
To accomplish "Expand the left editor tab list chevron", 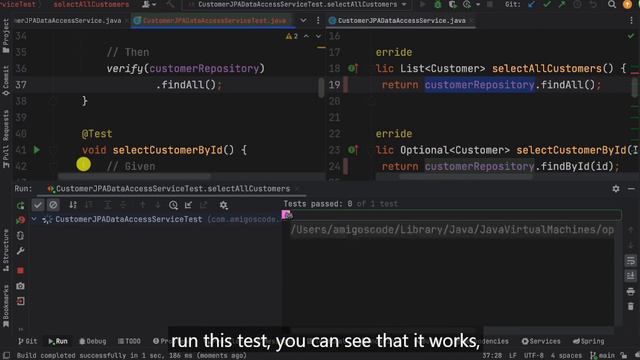I will pos(303,20).
